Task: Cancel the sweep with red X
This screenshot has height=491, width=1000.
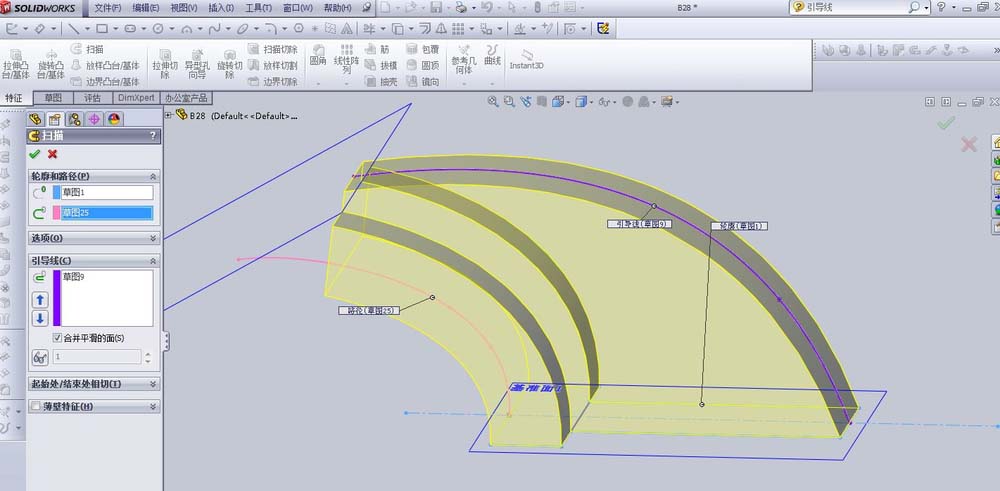Action: (52, 154)
